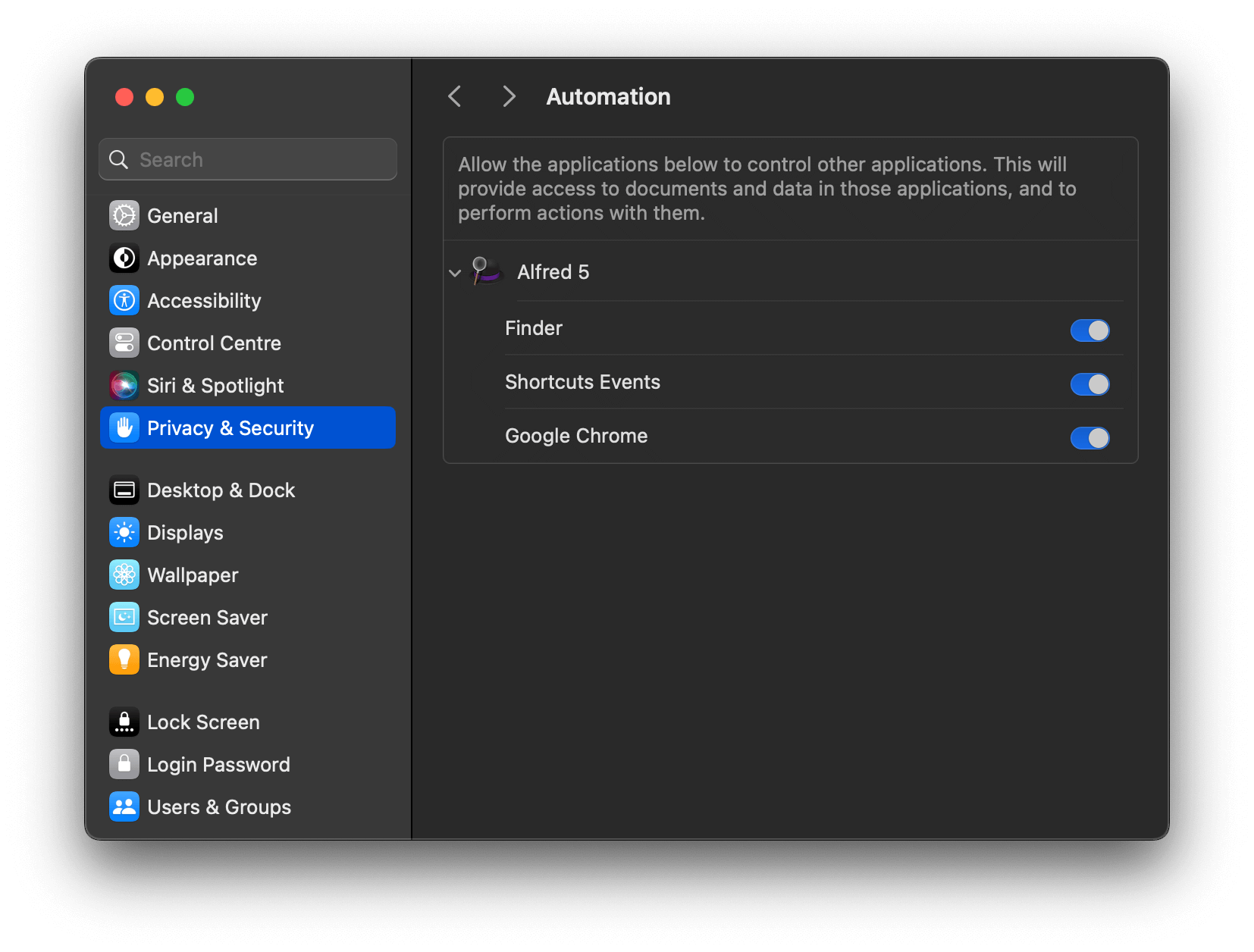Open Appearance settings via its icon
Image resolution: width=1254 pixels, height=952 pixels.
click(x=124, y=258)
